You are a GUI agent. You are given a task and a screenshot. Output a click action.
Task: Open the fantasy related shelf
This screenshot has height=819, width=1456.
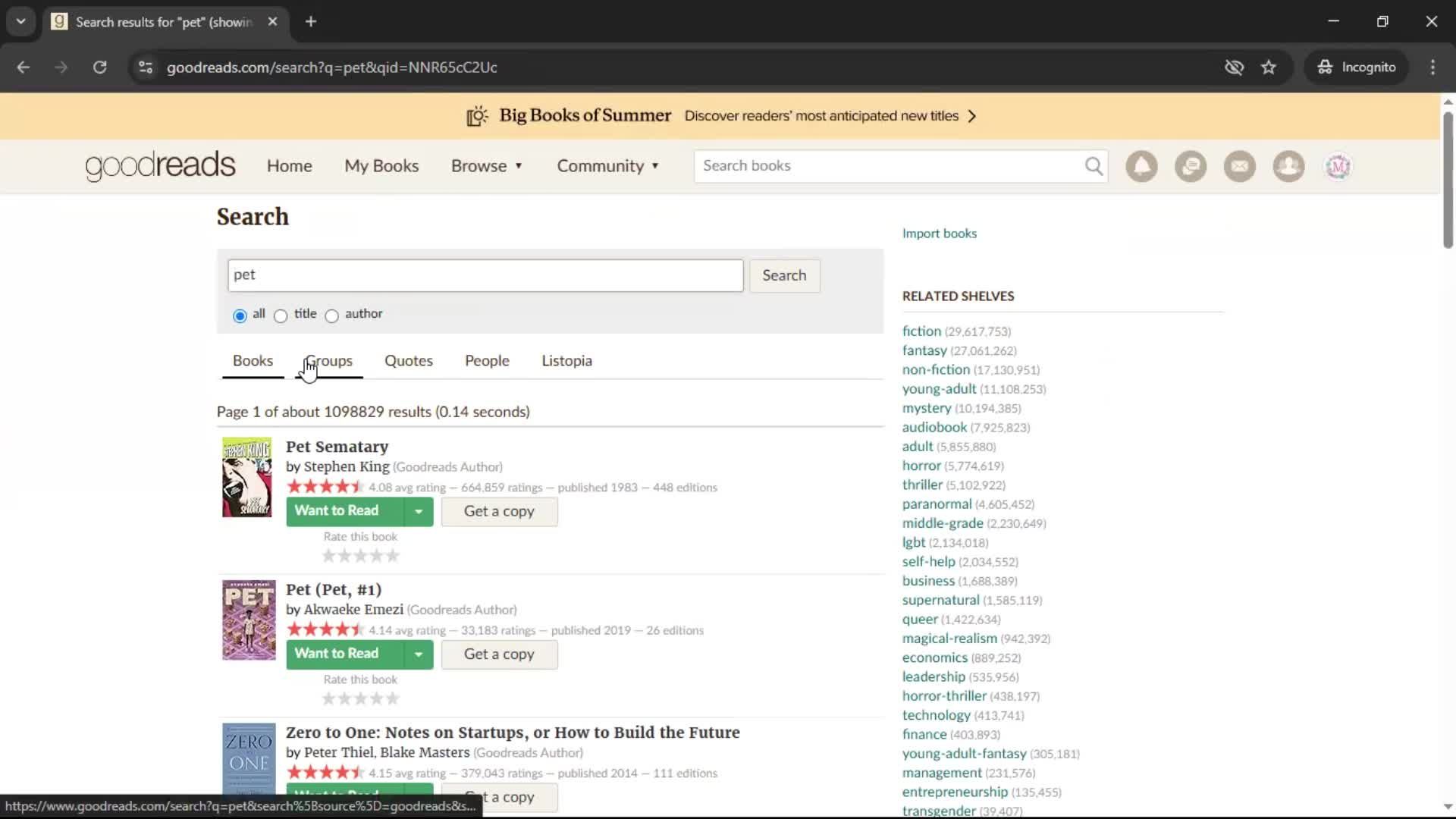(924, 350)
